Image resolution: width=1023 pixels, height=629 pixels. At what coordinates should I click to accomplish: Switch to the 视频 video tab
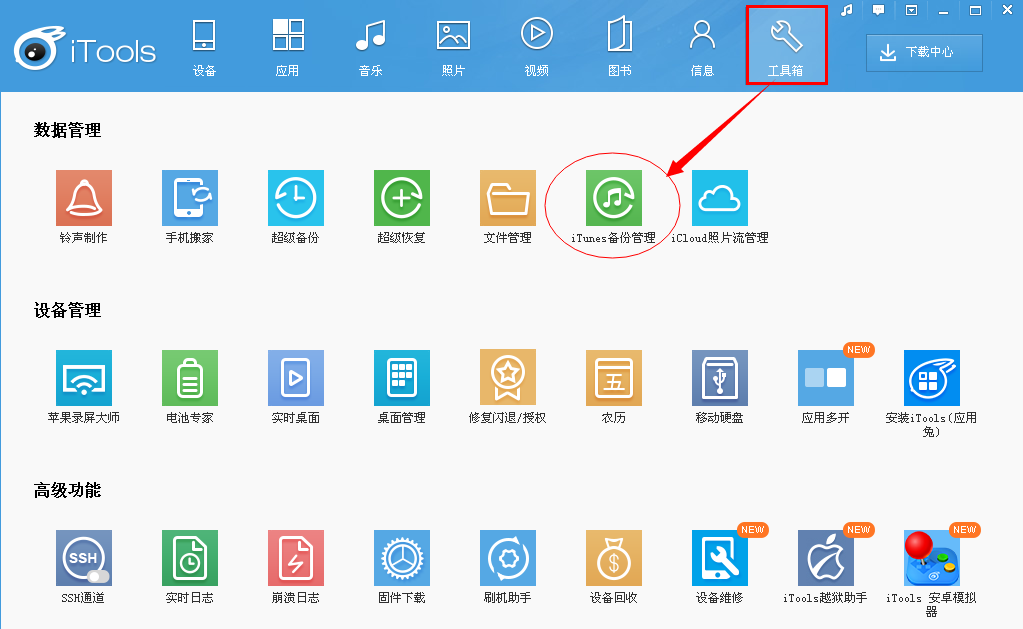coord(536,46)
